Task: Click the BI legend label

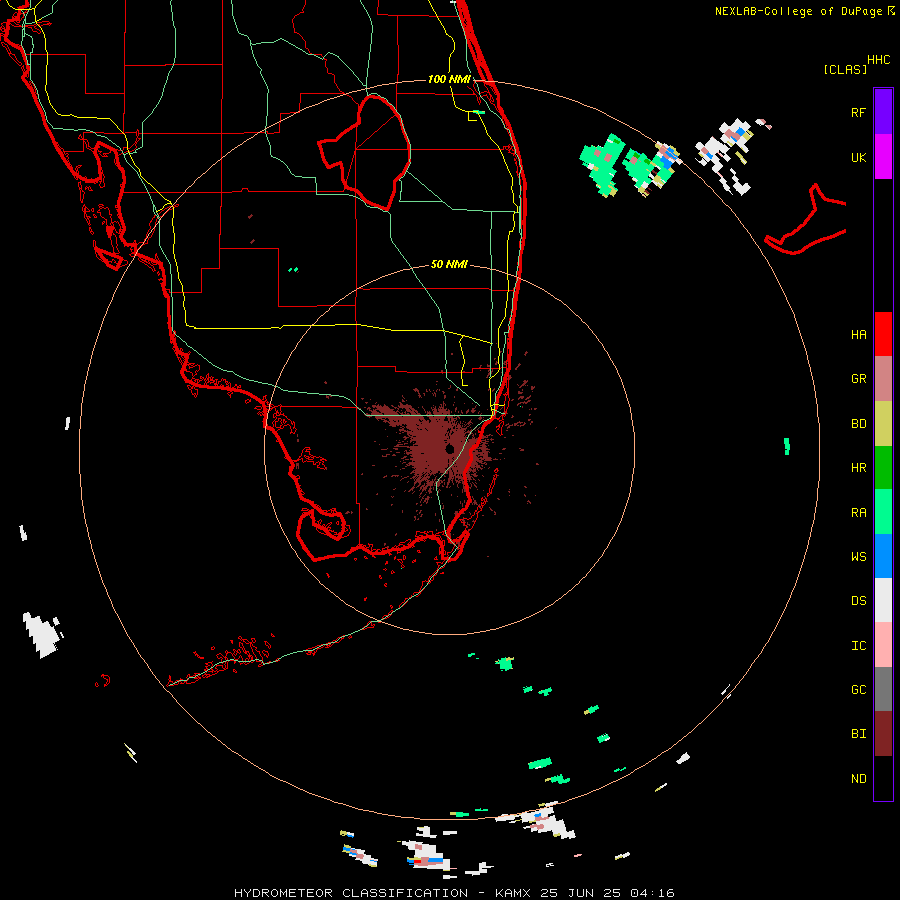Action: [858, 734]
